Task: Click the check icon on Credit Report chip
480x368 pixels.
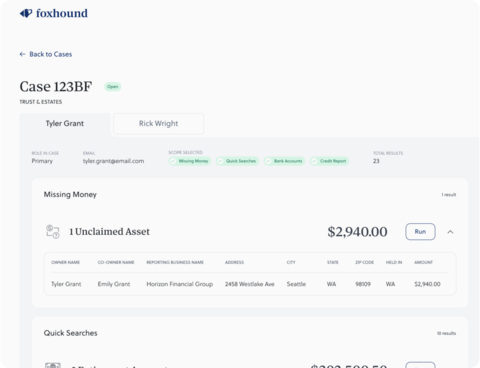Action: [x=314, y=161]
